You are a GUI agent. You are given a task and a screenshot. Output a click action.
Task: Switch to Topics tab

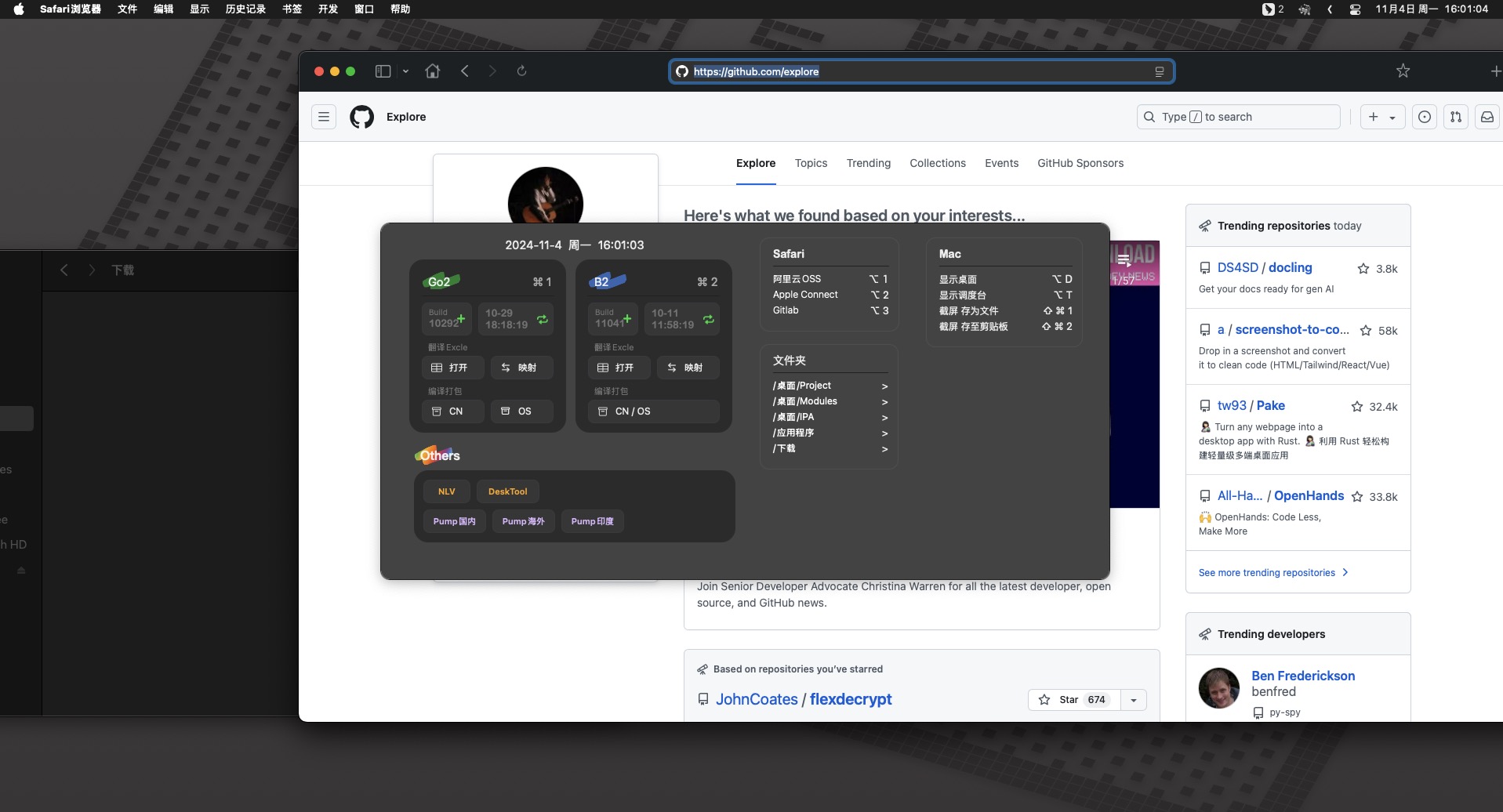[811, 163]
